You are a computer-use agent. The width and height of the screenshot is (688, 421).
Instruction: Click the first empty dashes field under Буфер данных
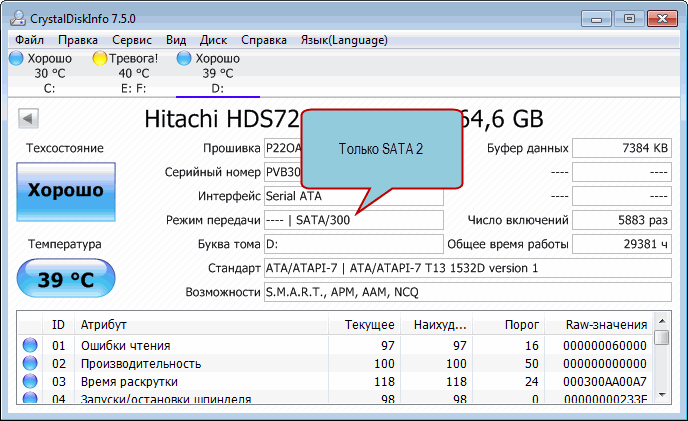pos(622,172)
